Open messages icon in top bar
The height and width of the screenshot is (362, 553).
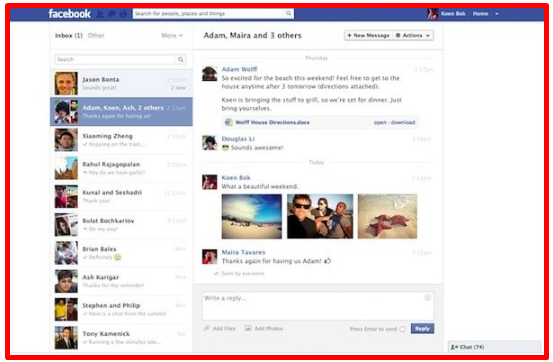[x=111, y=14]
